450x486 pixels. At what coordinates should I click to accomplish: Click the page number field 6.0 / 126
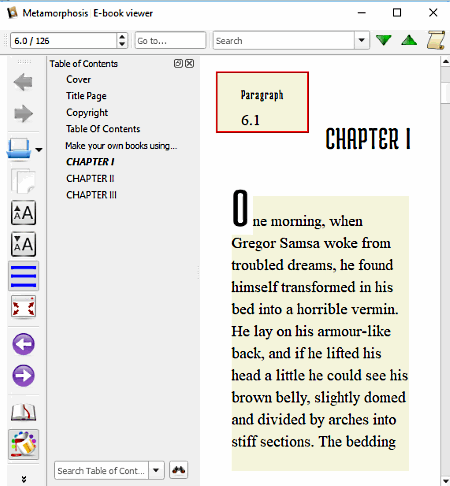pyautogui.click(x=63, y=40)
